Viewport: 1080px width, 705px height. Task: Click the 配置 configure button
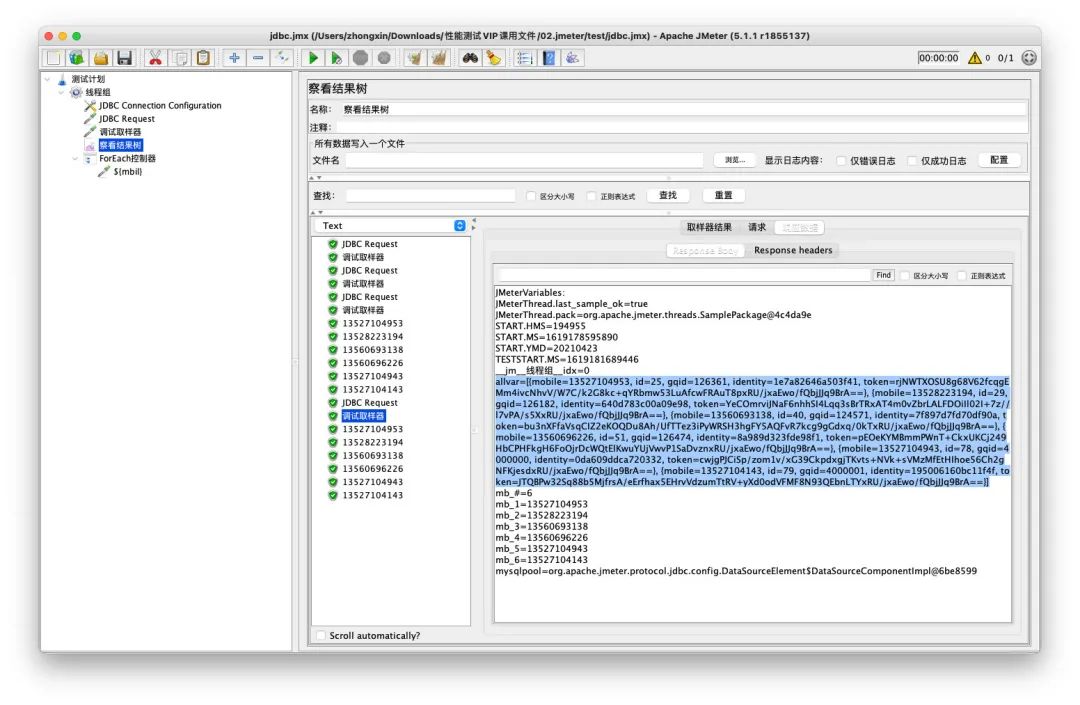(999, 160)
